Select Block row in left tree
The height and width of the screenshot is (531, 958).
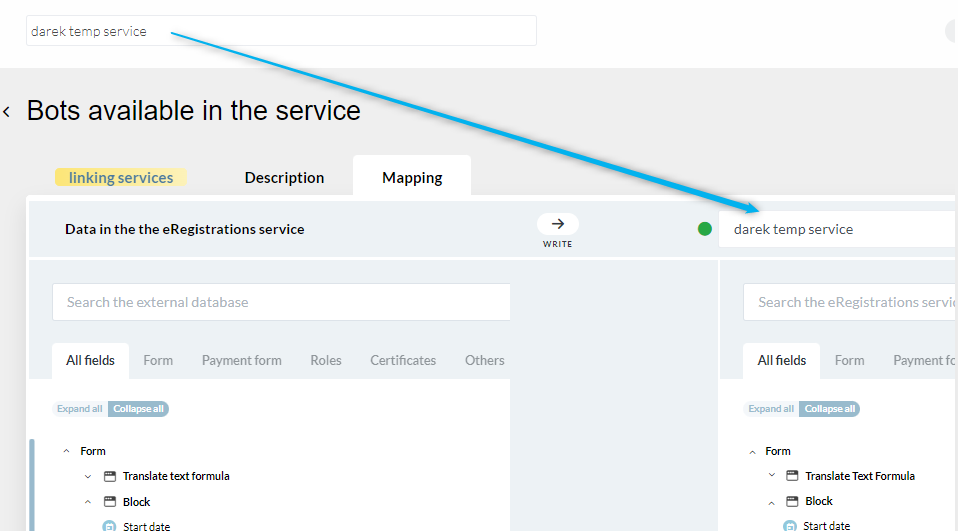point(136,502)
